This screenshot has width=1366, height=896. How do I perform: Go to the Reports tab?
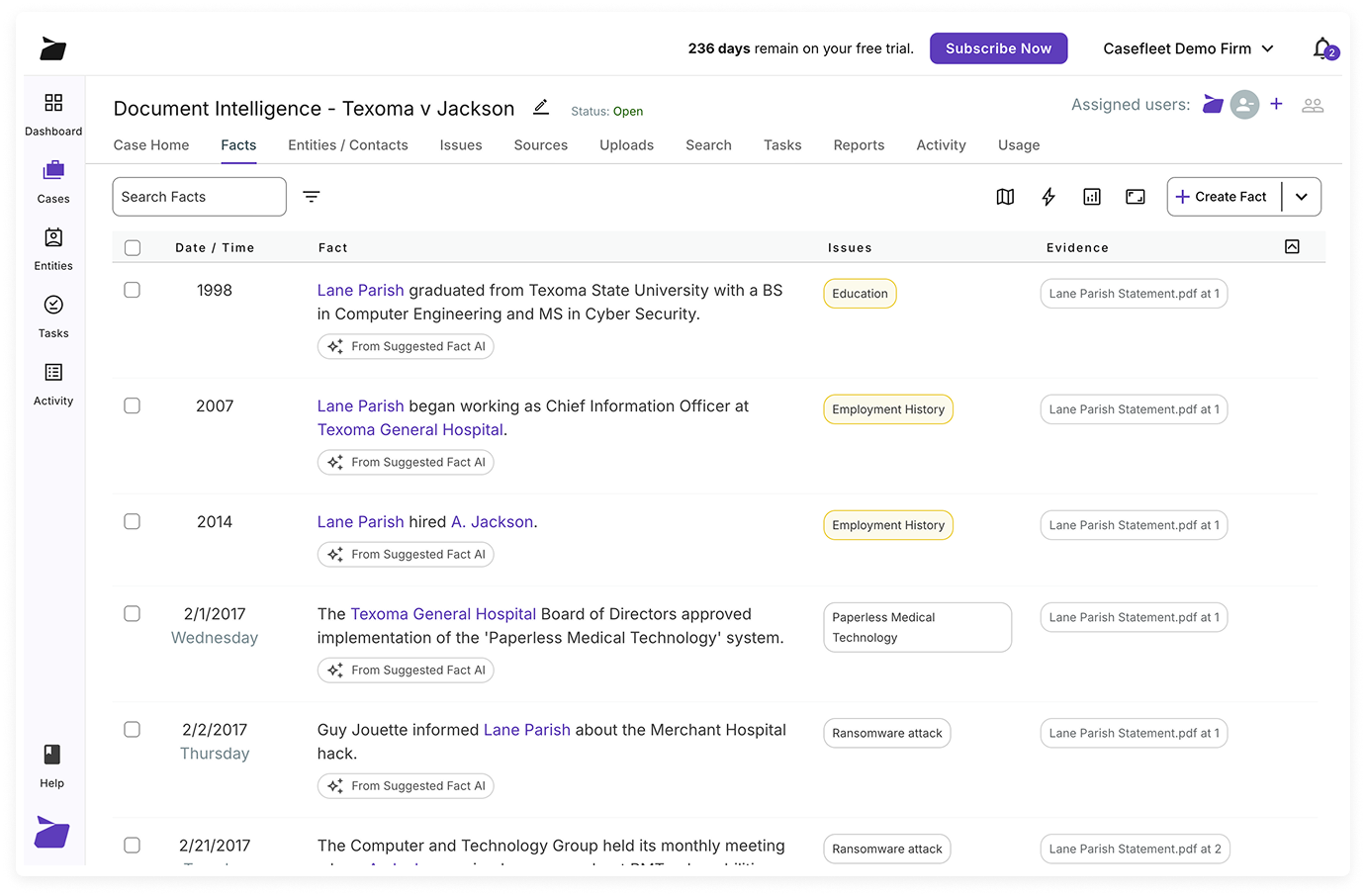tap(859, 145)
